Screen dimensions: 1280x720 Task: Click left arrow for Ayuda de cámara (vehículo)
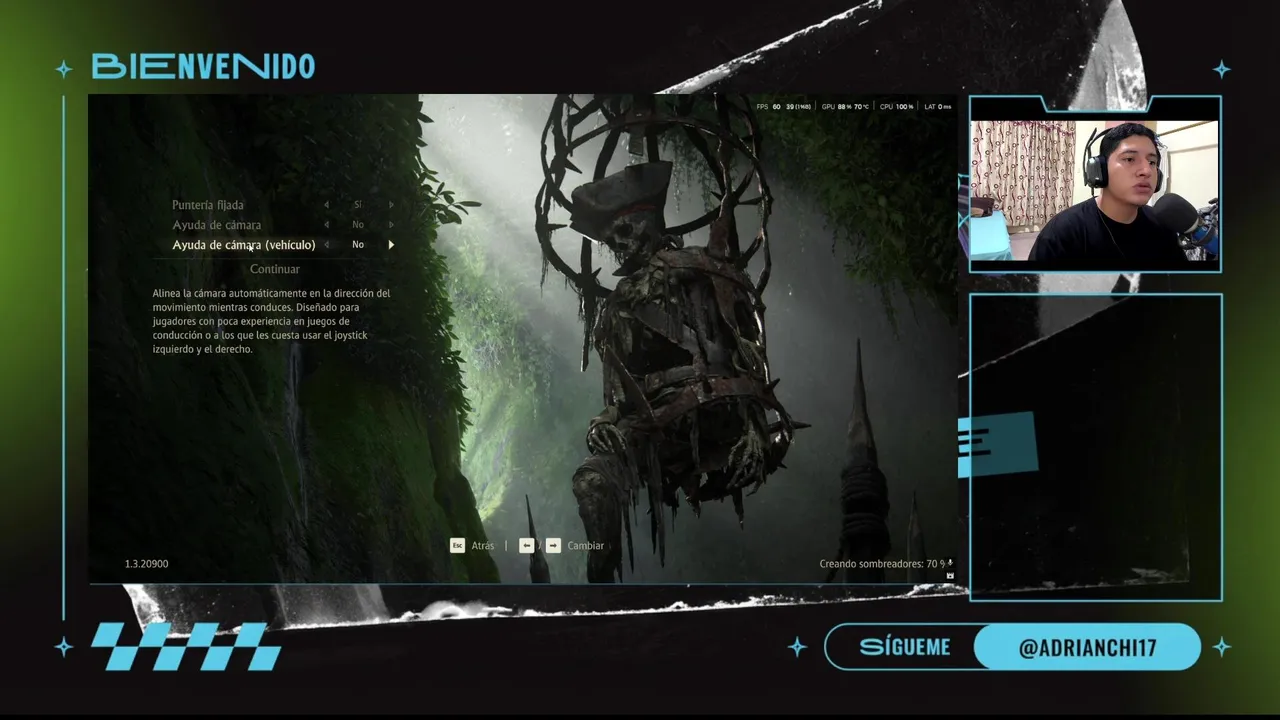[x=326, y=245]
